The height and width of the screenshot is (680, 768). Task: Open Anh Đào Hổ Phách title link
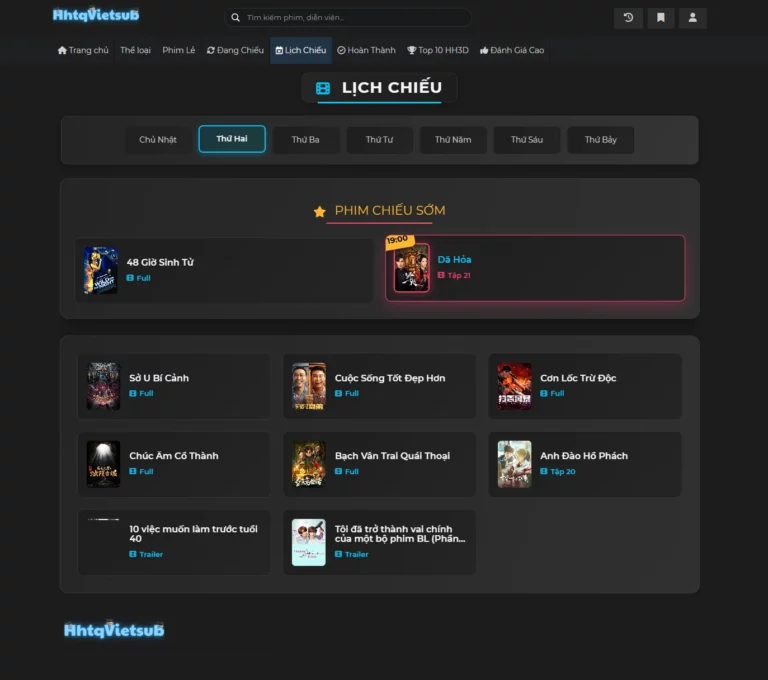point(584,456)
